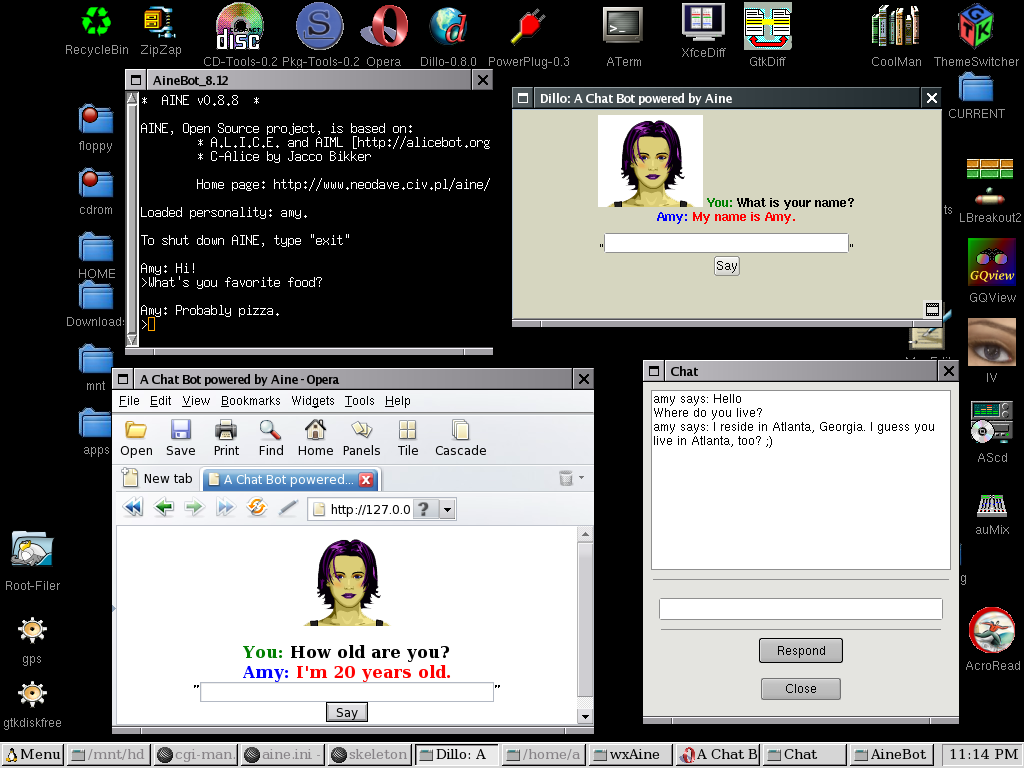Click the Save floppy disk icon

pos(181,437)
